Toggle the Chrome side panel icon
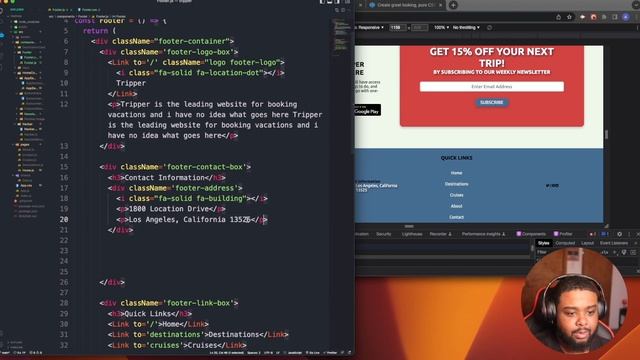Screen dimensions: 640x360 (x=615, y=17)
